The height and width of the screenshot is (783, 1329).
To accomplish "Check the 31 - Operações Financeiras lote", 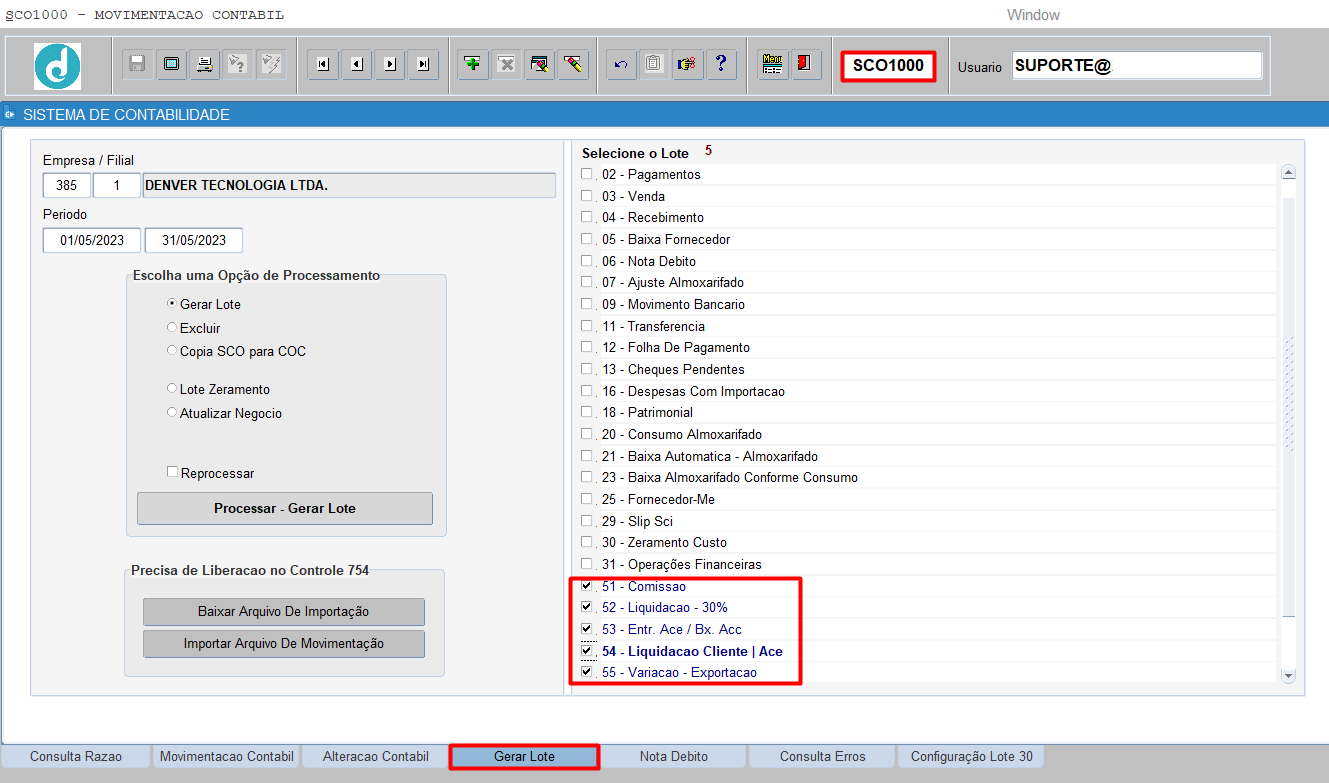I will [587, 564].
